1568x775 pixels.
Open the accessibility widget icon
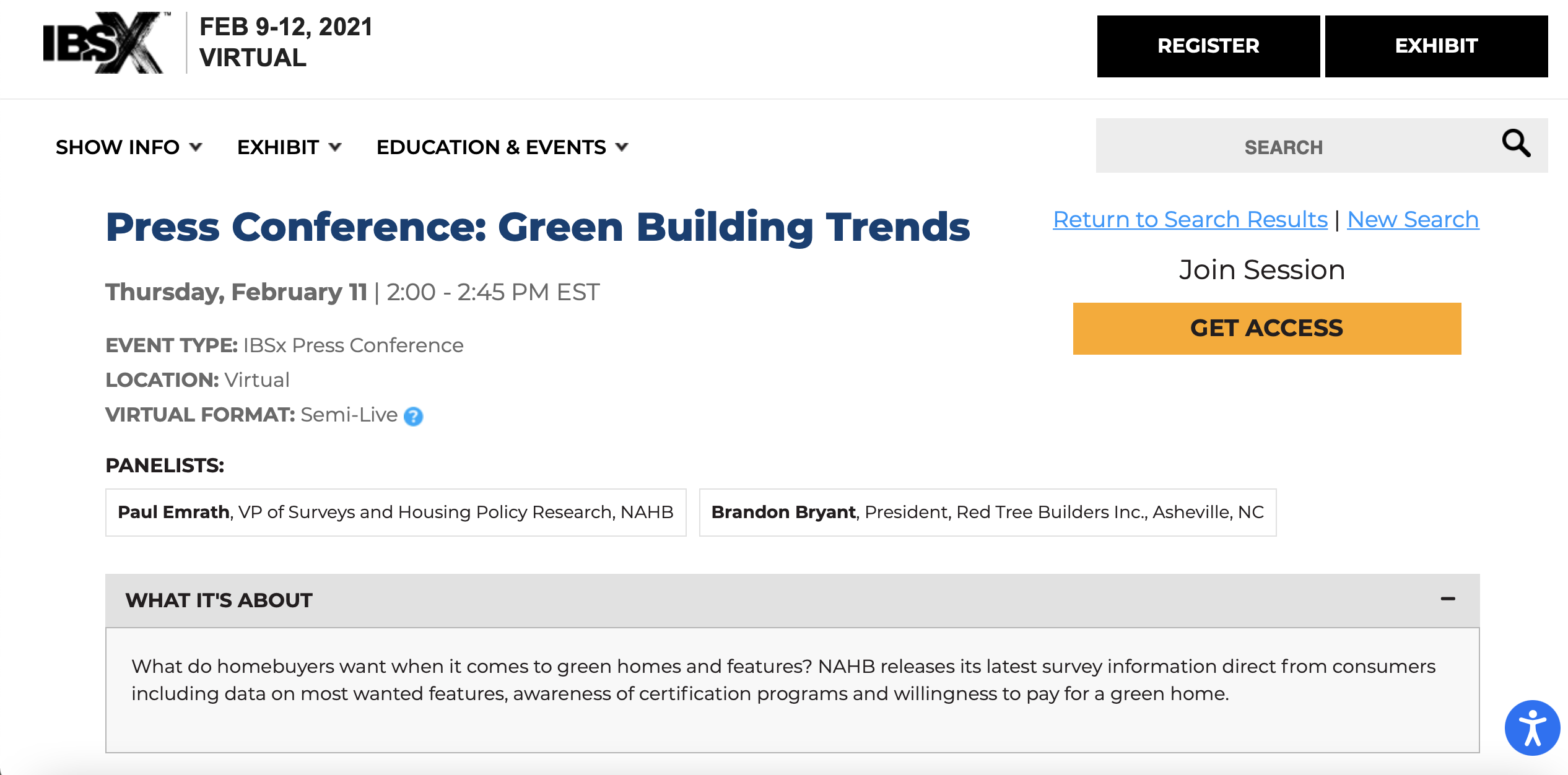coord(1532,728)
